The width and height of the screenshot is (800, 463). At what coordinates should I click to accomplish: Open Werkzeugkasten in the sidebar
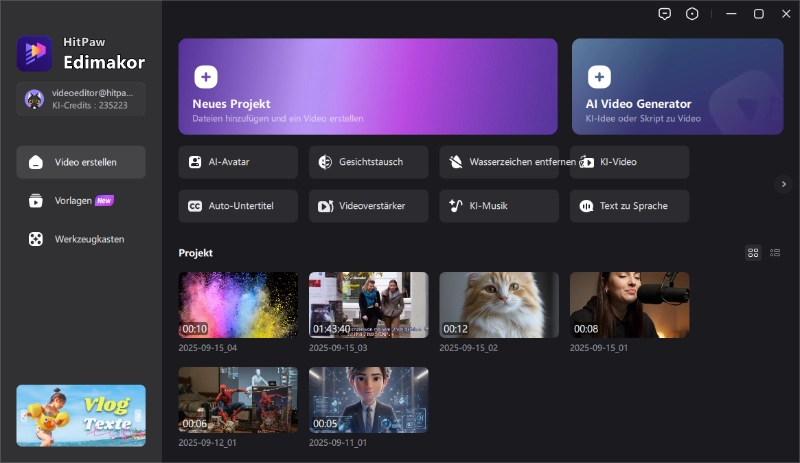[81, 239]
